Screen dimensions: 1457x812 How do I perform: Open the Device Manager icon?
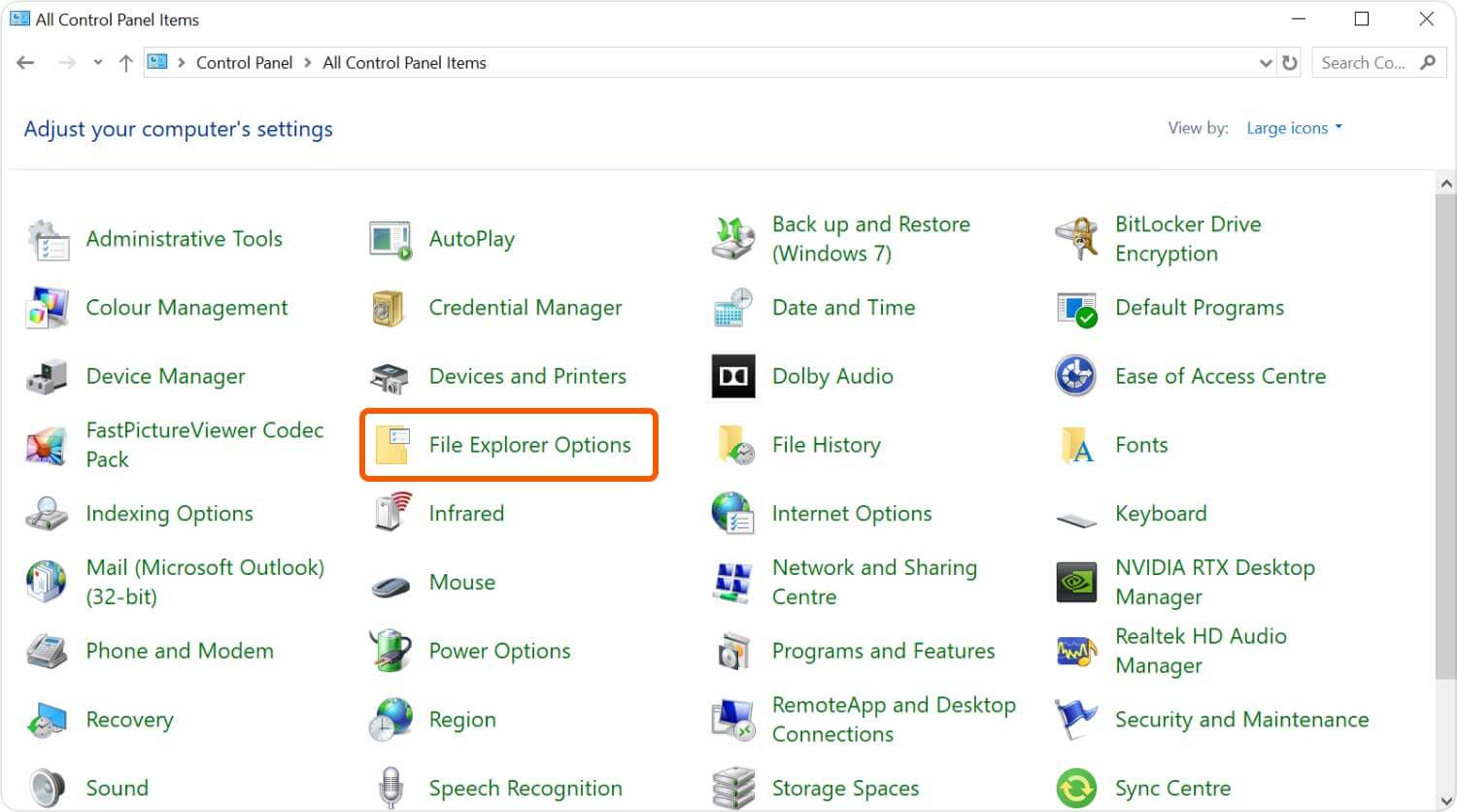48,377
